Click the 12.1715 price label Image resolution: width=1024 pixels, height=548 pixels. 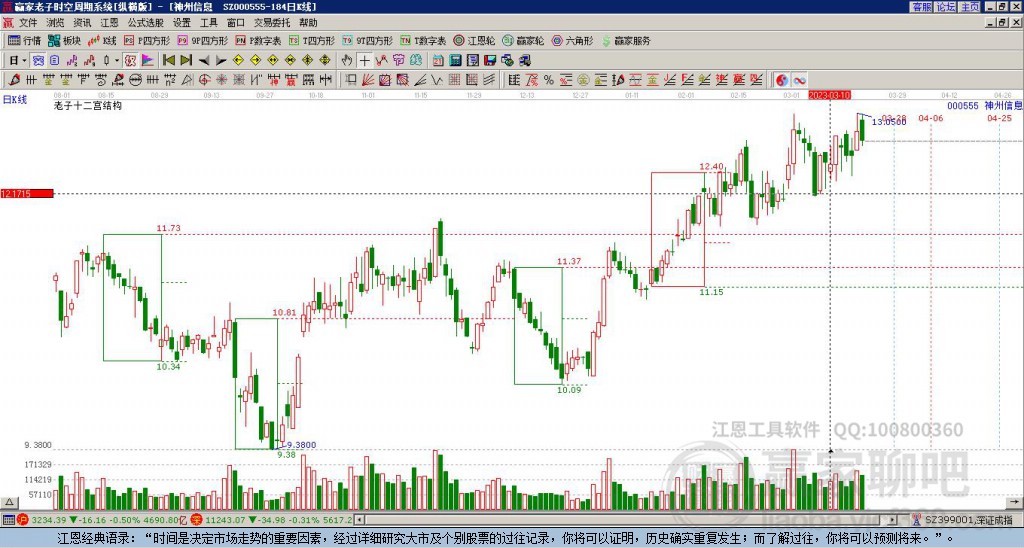tap(27, 193)
